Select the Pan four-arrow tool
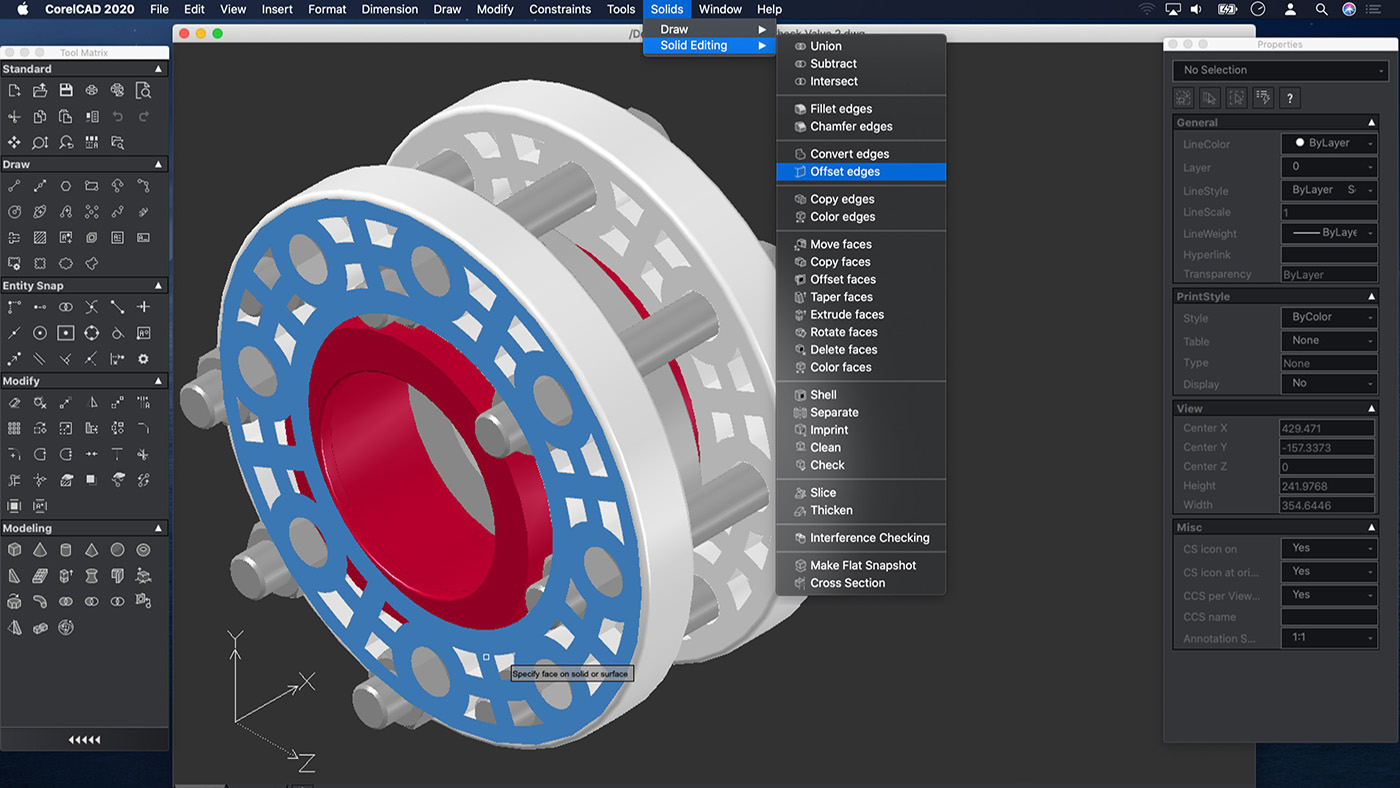The height and width of the screenshot is (788, 1400). click(x=14, y=143)
